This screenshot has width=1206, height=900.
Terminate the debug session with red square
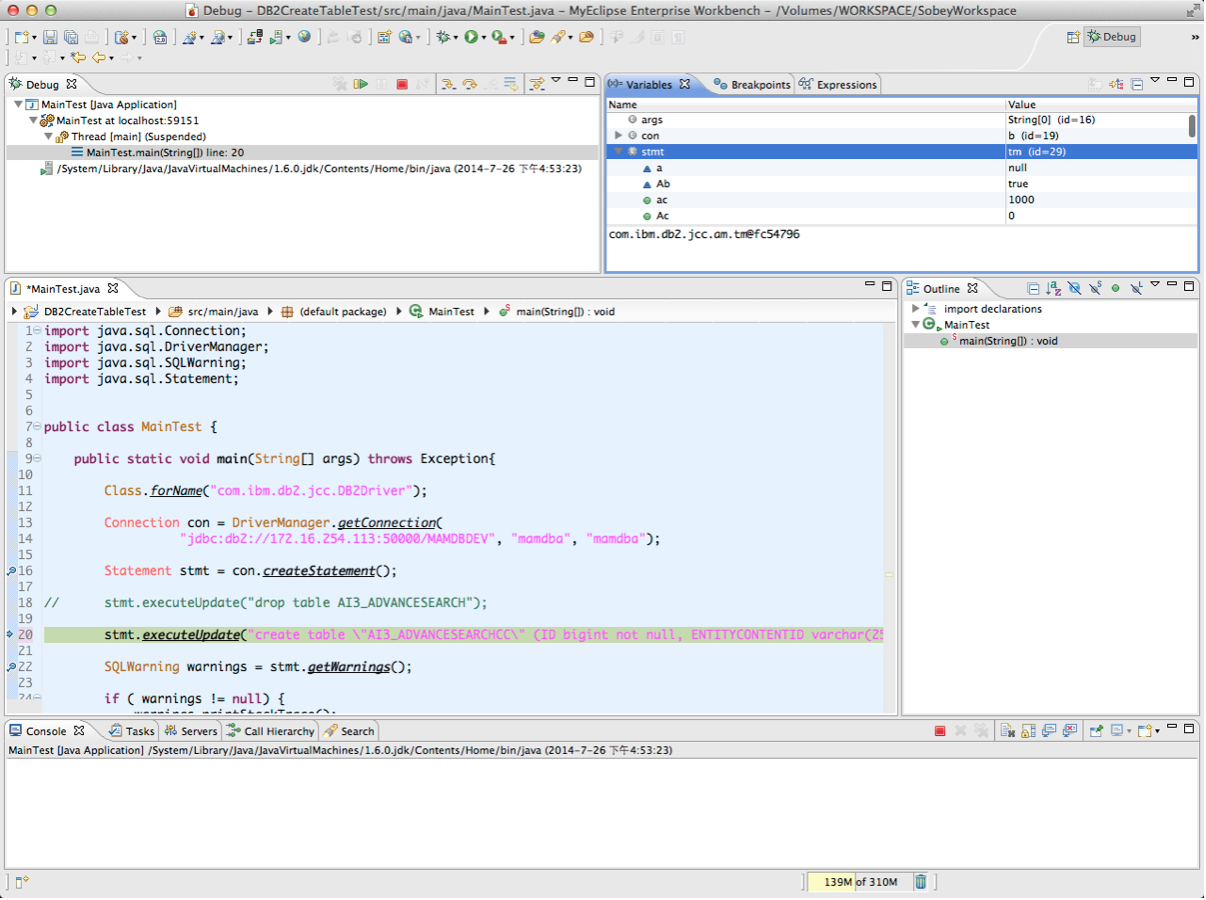[402, 85]
